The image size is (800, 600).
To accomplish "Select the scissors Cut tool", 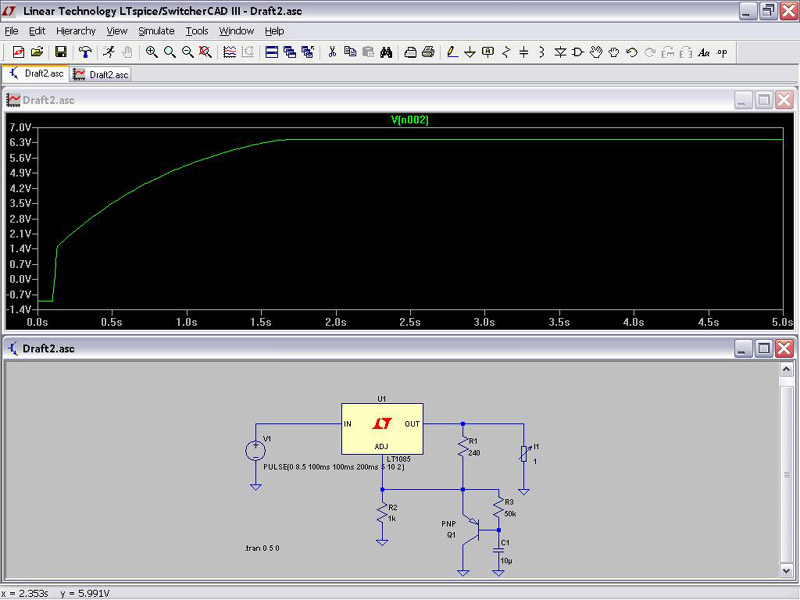I will (332, 52).
